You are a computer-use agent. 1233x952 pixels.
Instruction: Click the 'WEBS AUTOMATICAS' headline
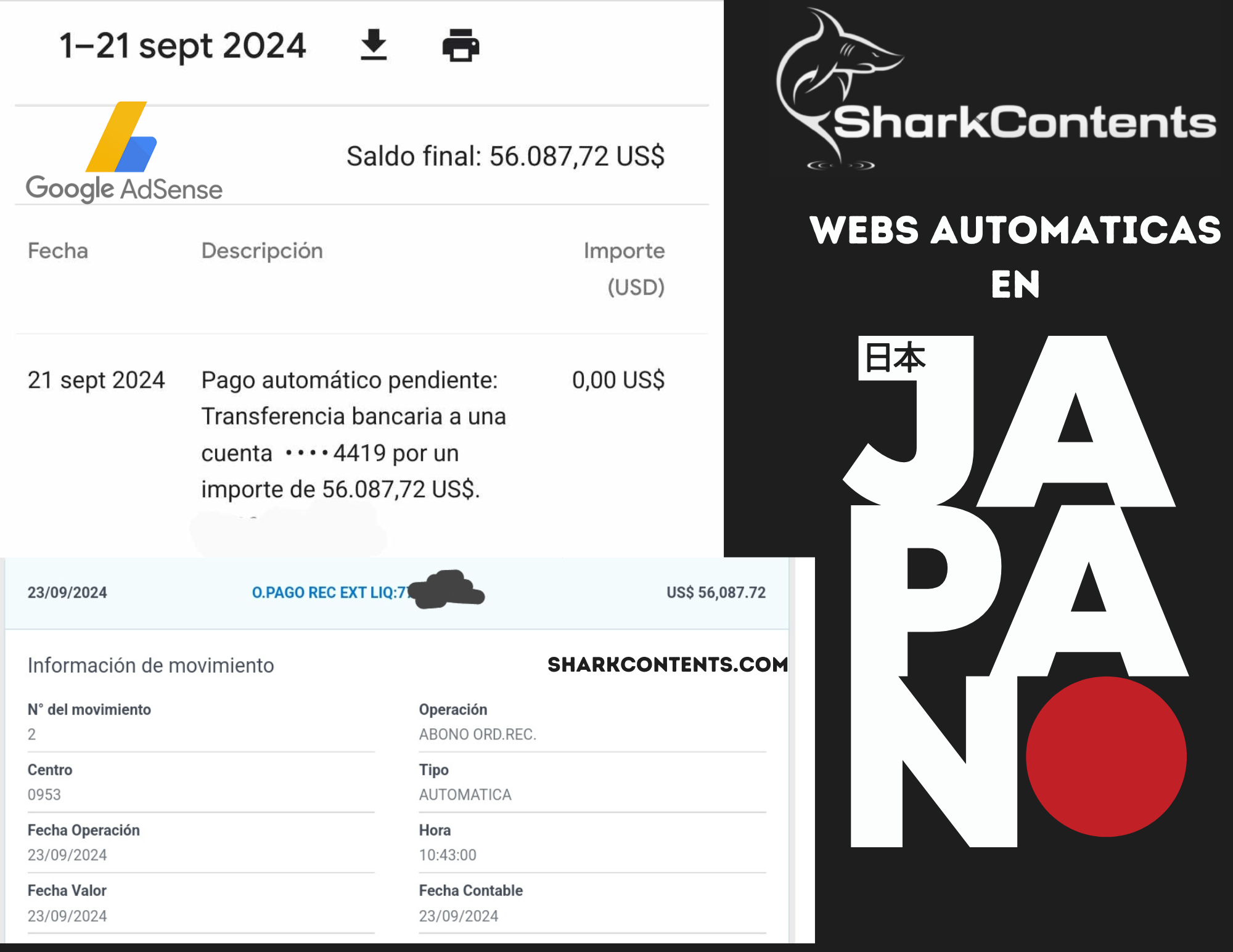(x=1015, y=230)
